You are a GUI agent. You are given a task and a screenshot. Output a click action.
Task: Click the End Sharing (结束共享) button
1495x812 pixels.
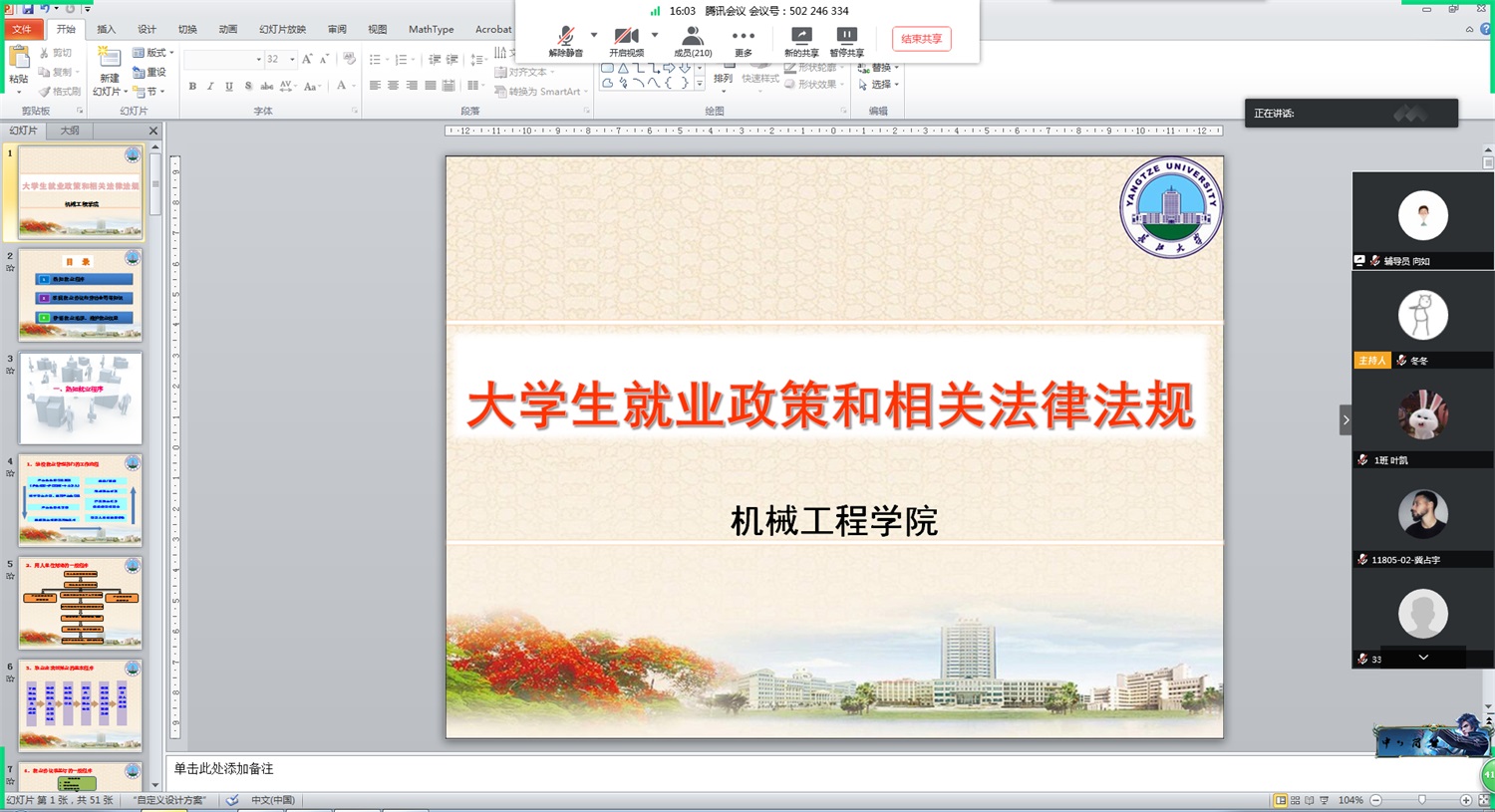[921, 39]
